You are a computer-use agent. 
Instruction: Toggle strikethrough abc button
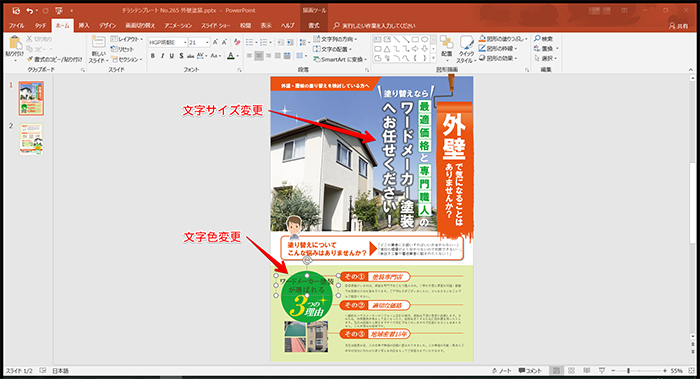point(191,56)
